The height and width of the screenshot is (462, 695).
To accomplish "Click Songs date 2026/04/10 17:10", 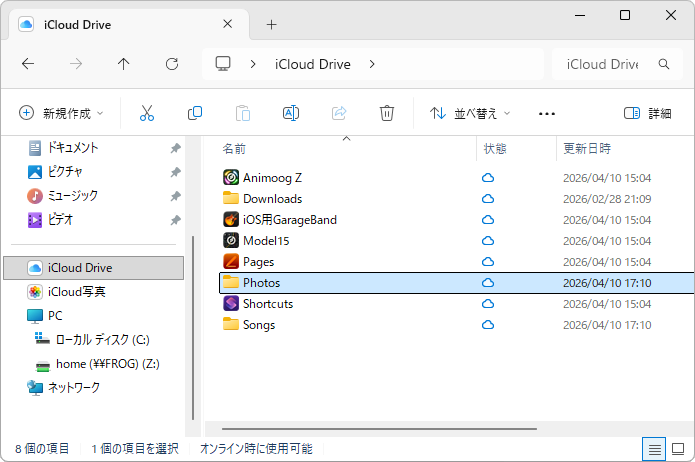I will click(x=607, y=325).
